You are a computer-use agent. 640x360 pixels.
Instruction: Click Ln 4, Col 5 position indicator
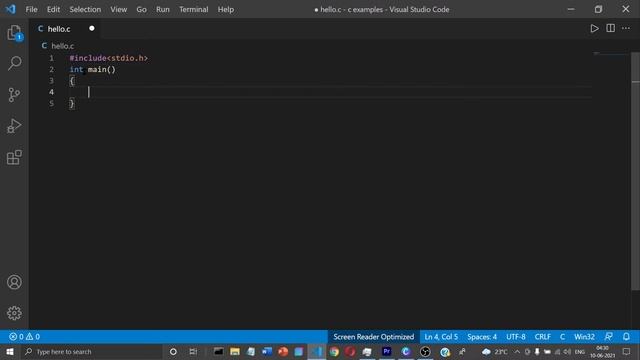[441, 337]
